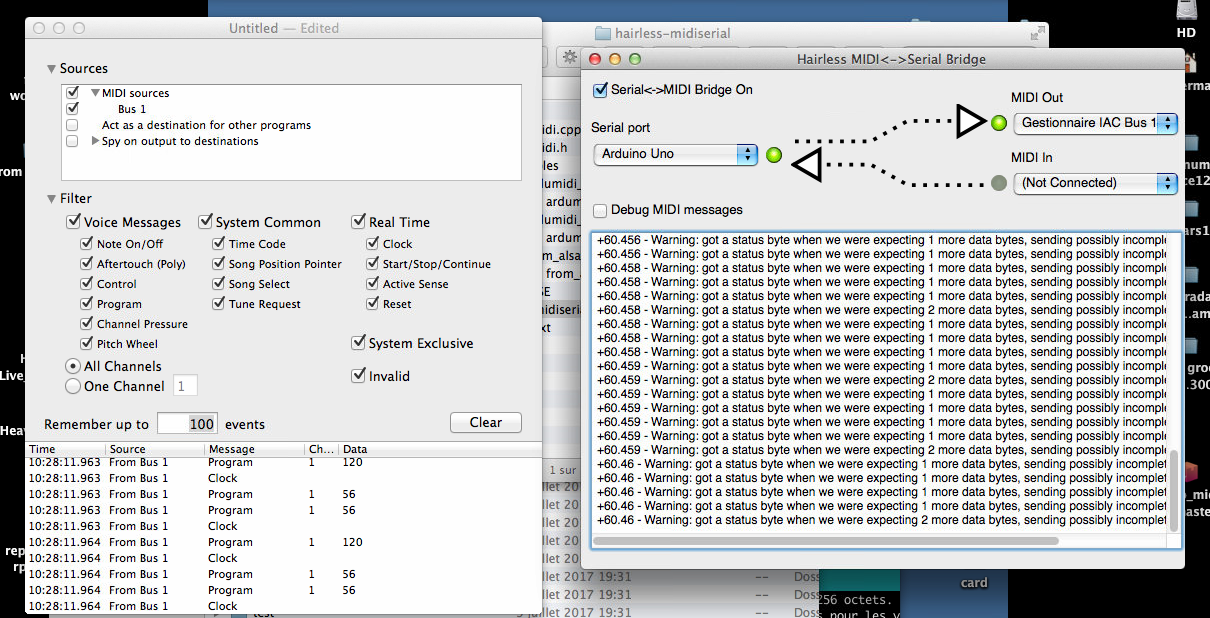Click horizontal scrollbar of Hairless log
1210x618 pixels.
point(827,541)
